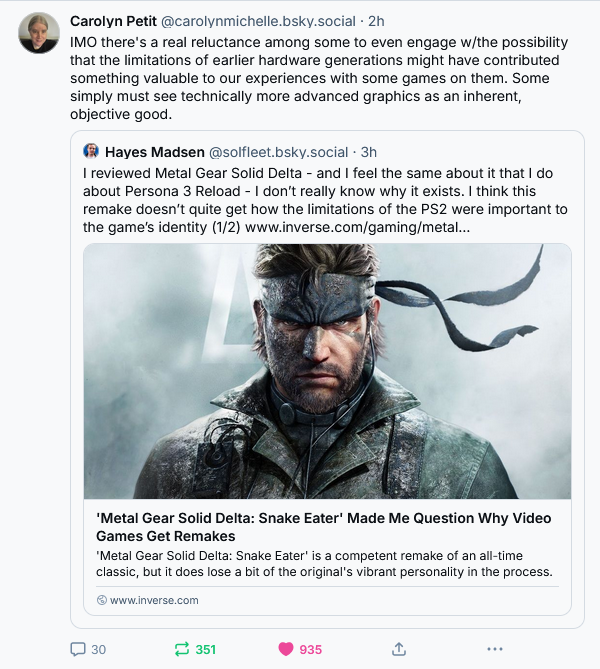Click Carolyn Petit's profile avatar
The image size is (600, 669).
point(37,33)
